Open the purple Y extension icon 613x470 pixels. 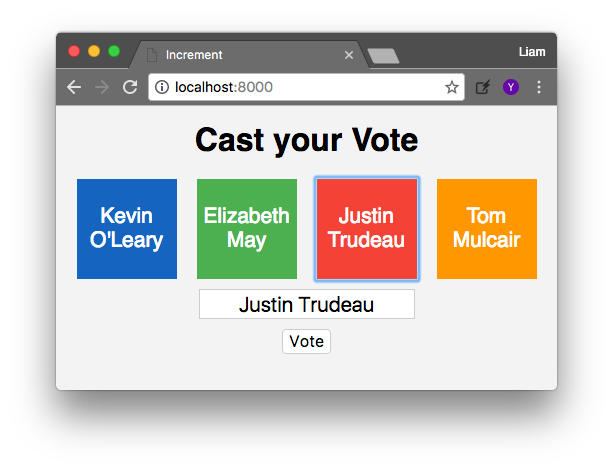[511, 87]
